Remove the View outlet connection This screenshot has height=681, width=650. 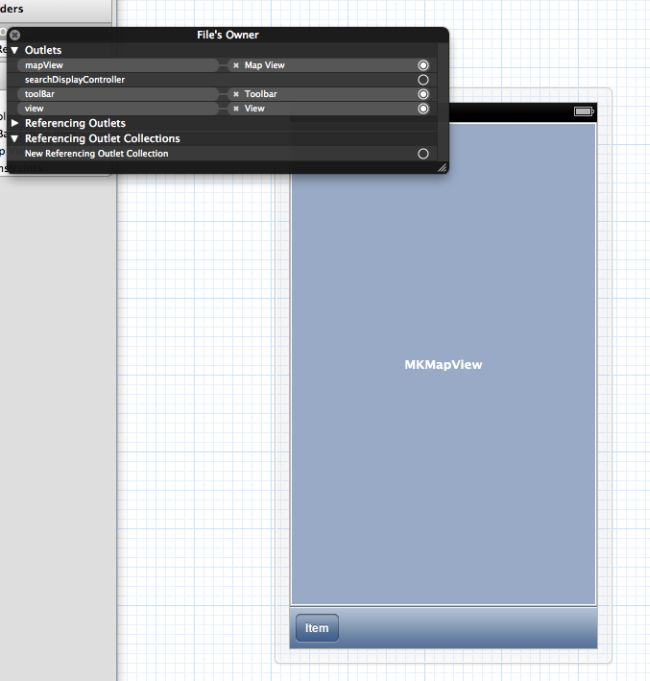click(236, 109)
